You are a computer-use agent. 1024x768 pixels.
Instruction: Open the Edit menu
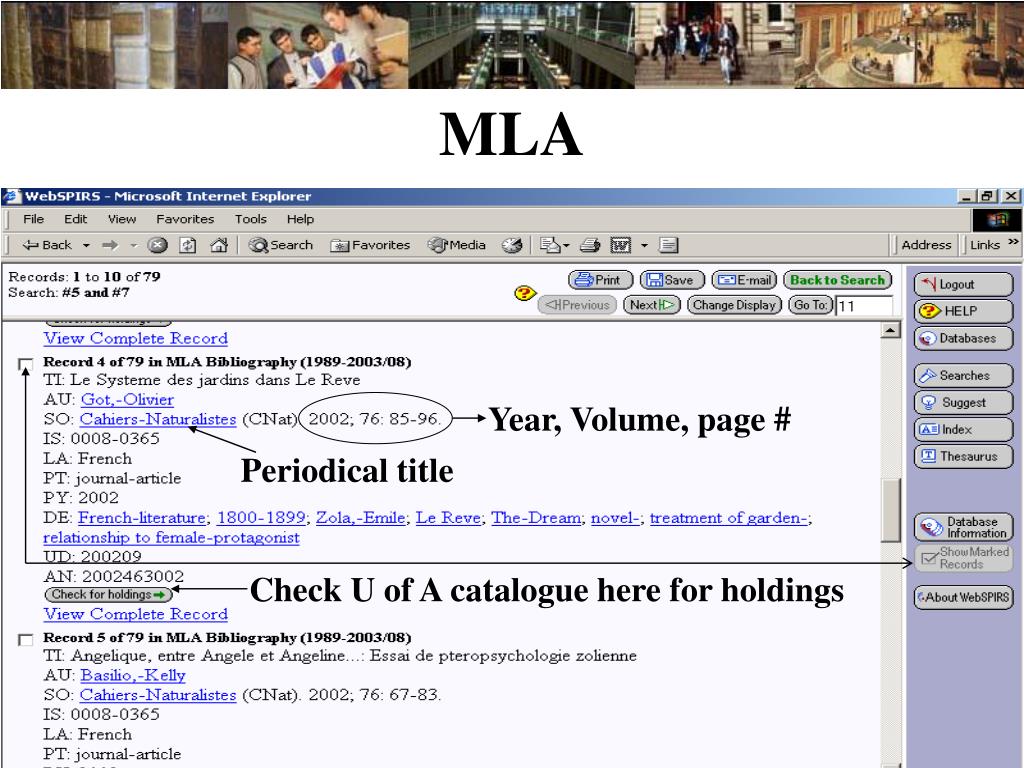tap(75, 219)
